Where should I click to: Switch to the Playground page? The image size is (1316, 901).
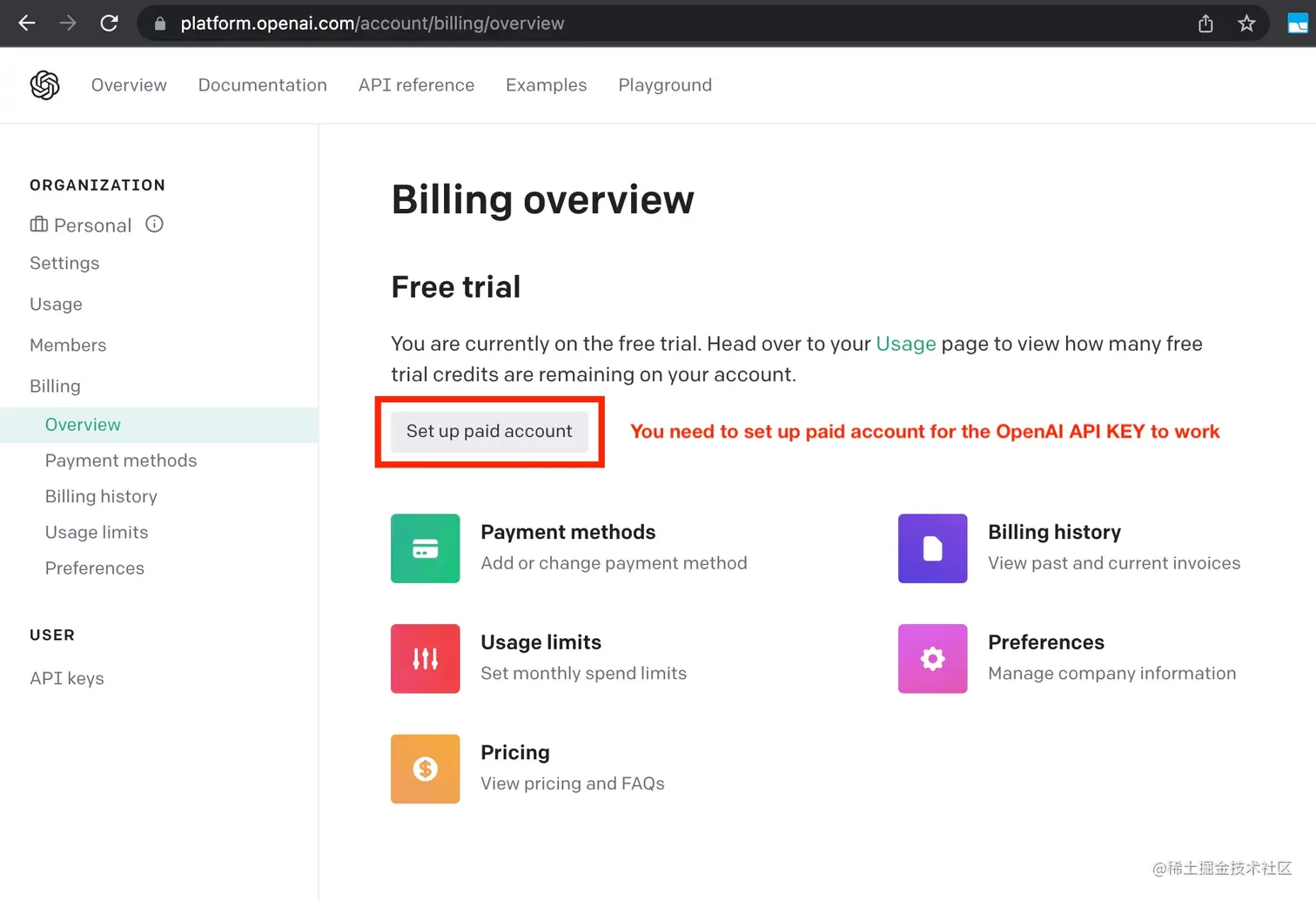665,85
